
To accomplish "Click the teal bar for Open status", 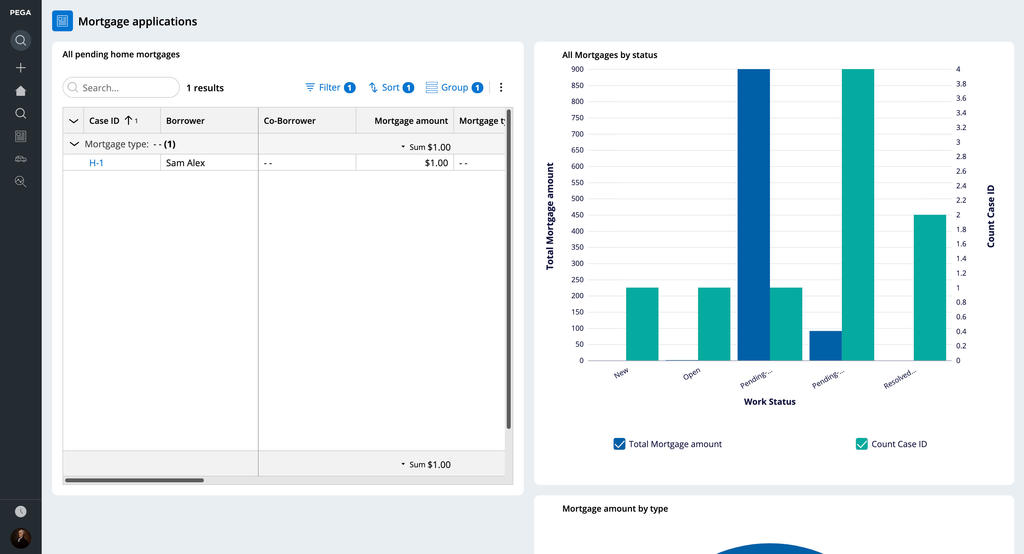I will click(714, 324).
